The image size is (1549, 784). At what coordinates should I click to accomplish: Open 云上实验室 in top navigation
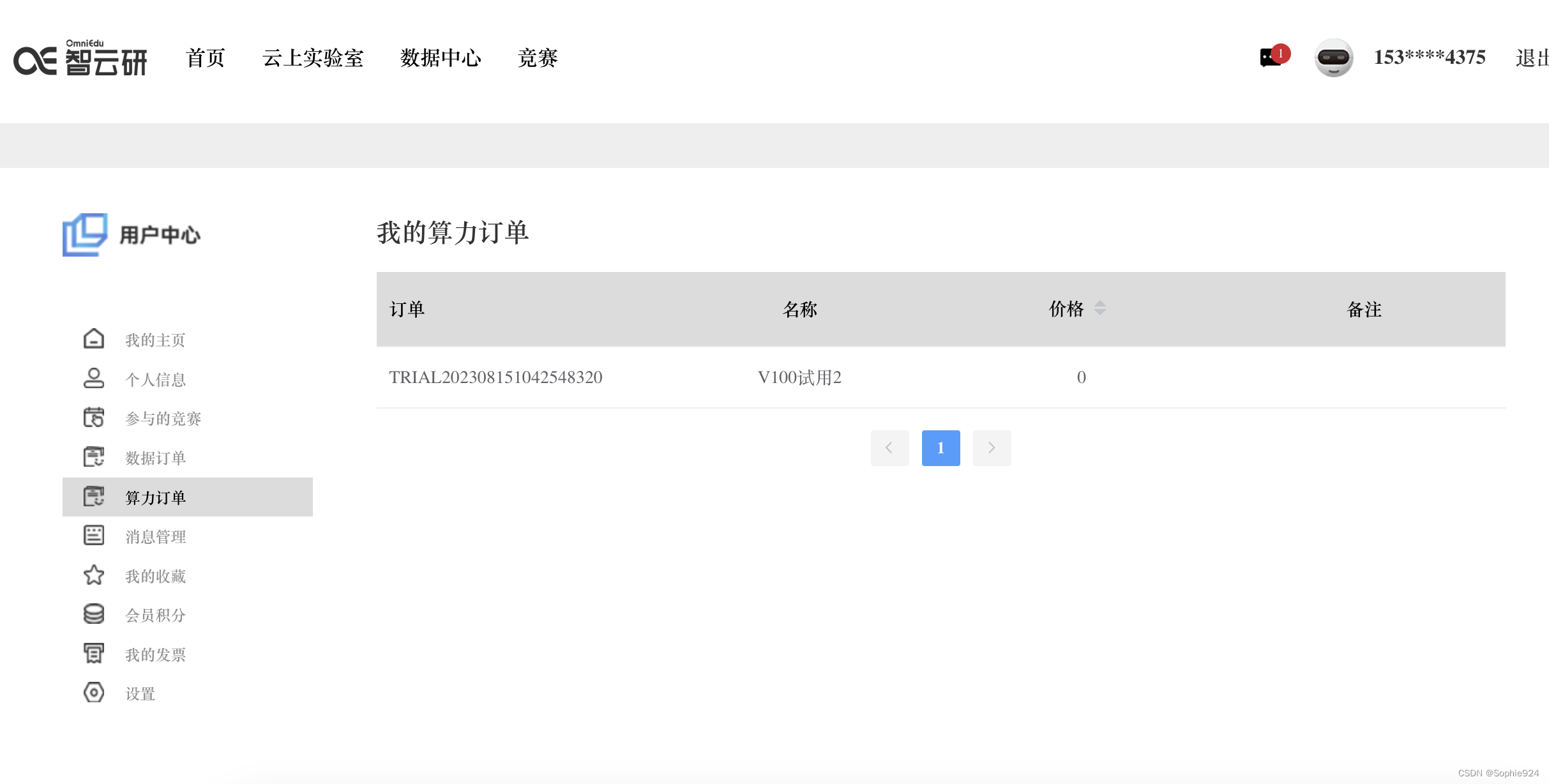tap(313, 58)
